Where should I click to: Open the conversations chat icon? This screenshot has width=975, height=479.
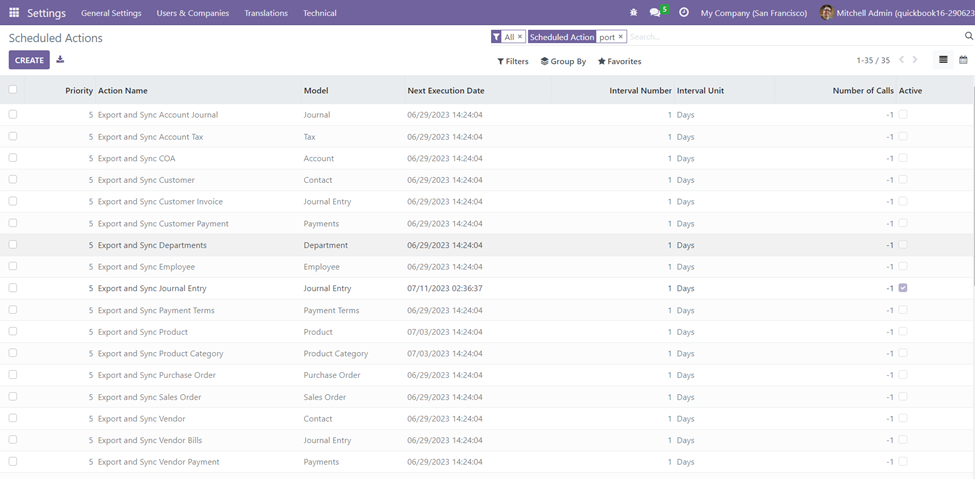point(655,13)
